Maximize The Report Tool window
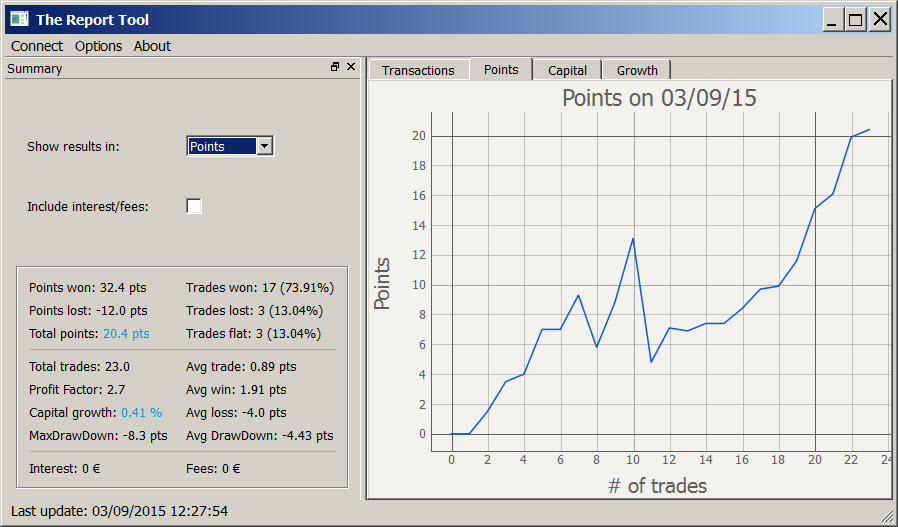 (x=856, y=19)
